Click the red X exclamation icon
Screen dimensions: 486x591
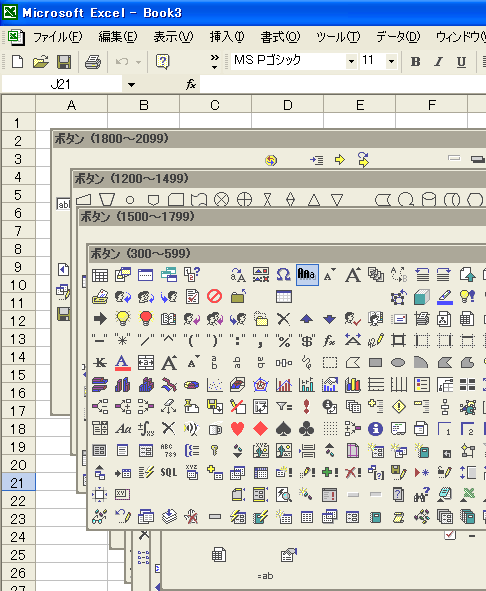point(353,472)
